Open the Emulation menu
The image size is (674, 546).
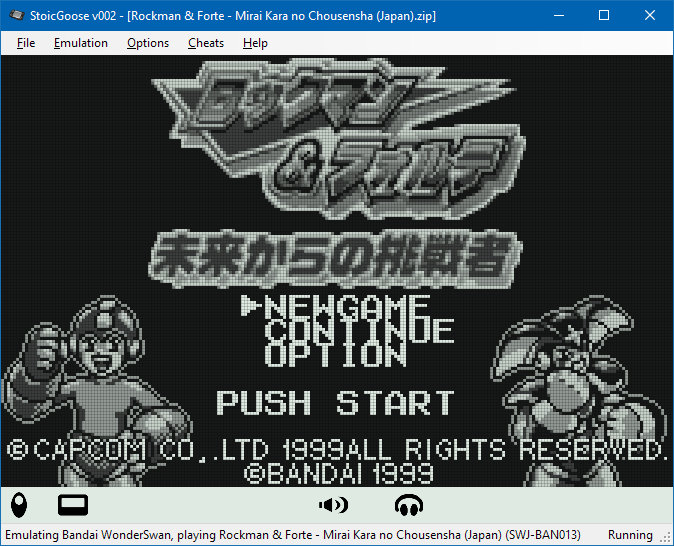click(81, 43)
